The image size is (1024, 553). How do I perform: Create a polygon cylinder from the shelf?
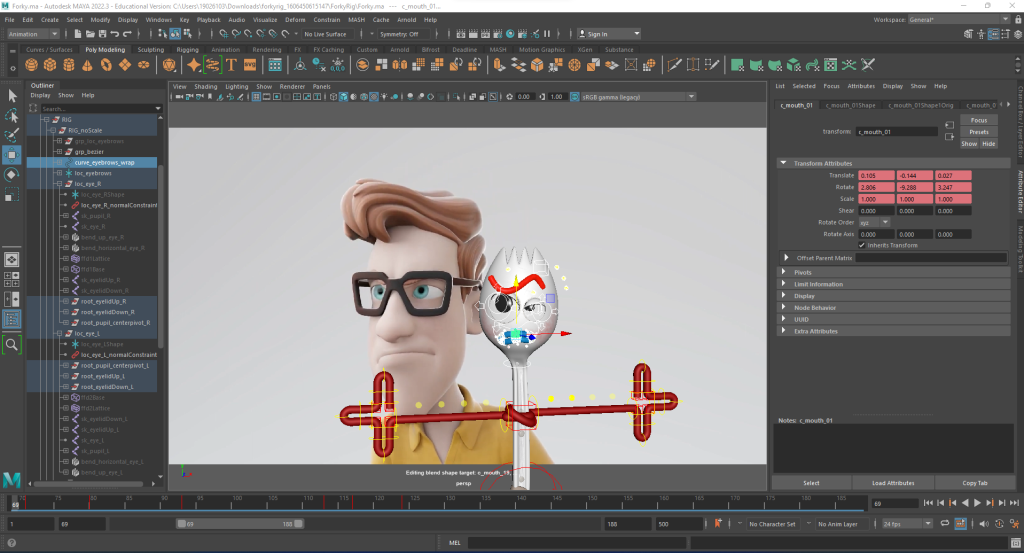(69, 65)
